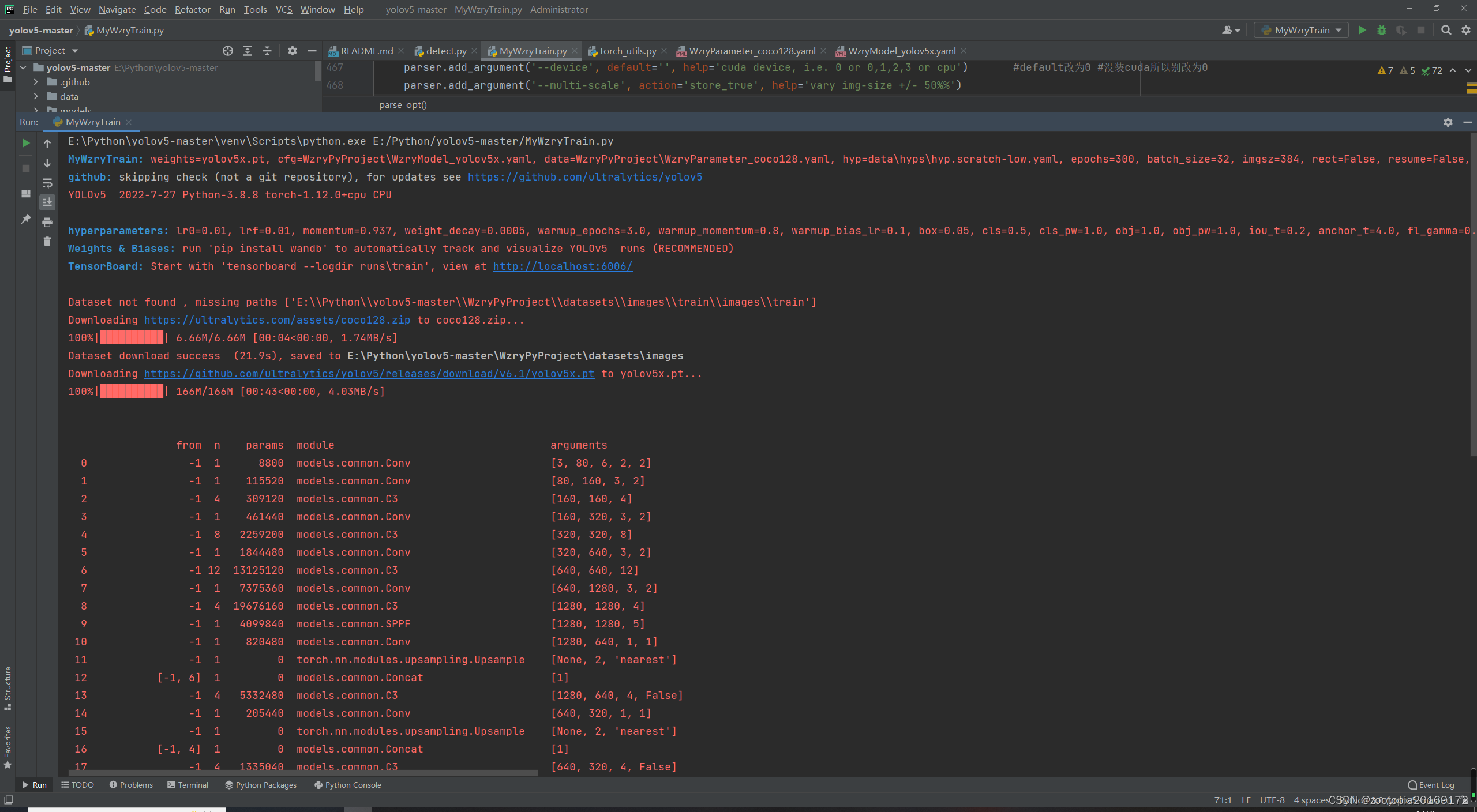This screenshot has width=1477, height=812.
Task: Open Run panel settings gear
Action: pos(1448,122)
